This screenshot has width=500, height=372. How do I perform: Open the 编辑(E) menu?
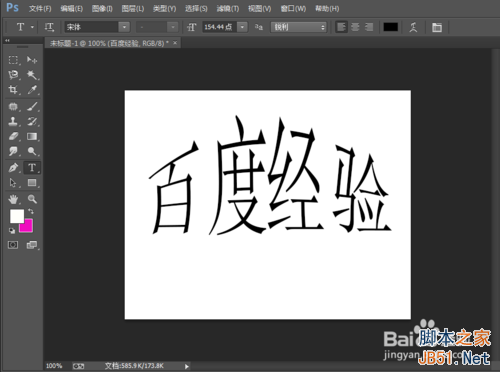click(72, 8)
